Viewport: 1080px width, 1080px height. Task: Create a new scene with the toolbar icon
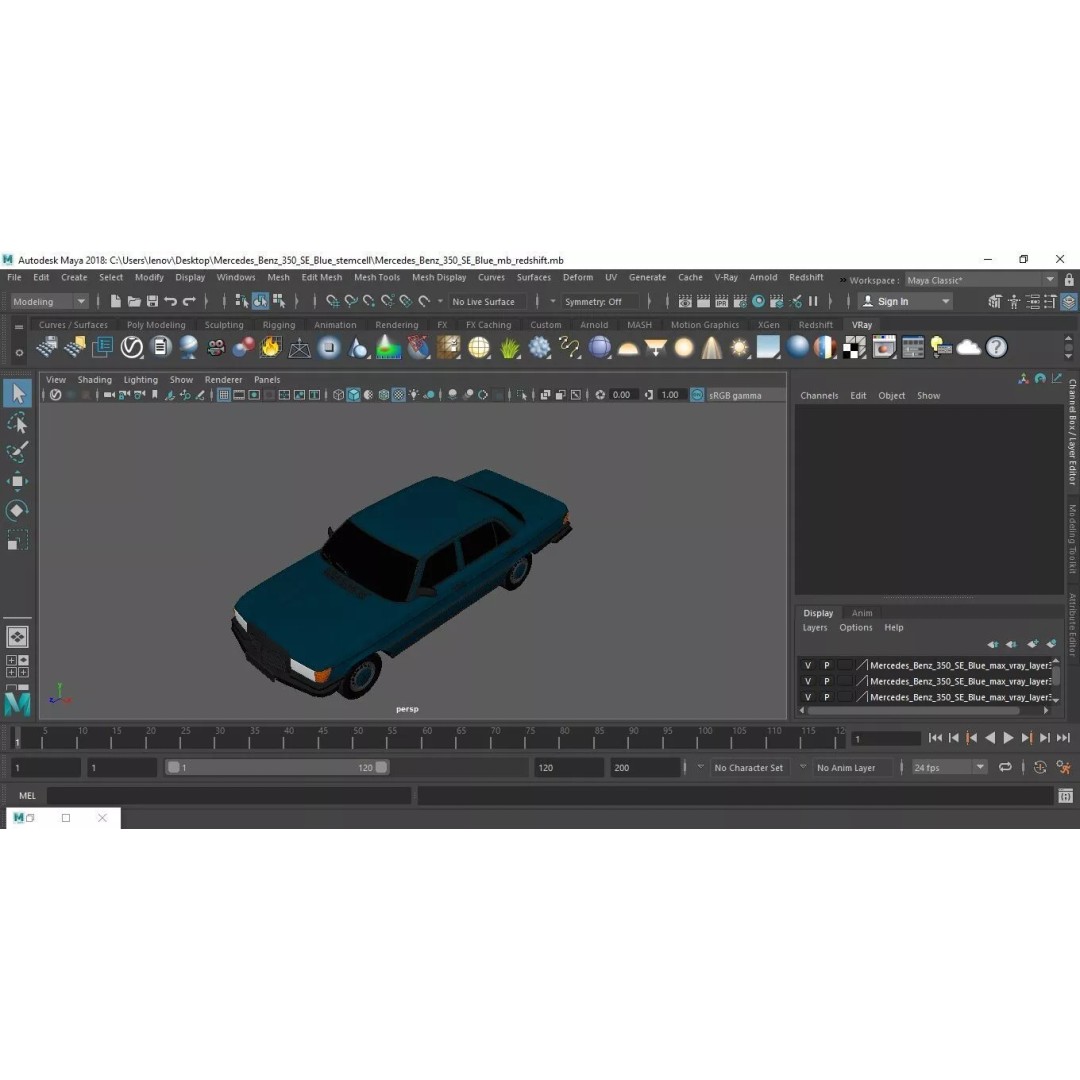coord(116,301)
